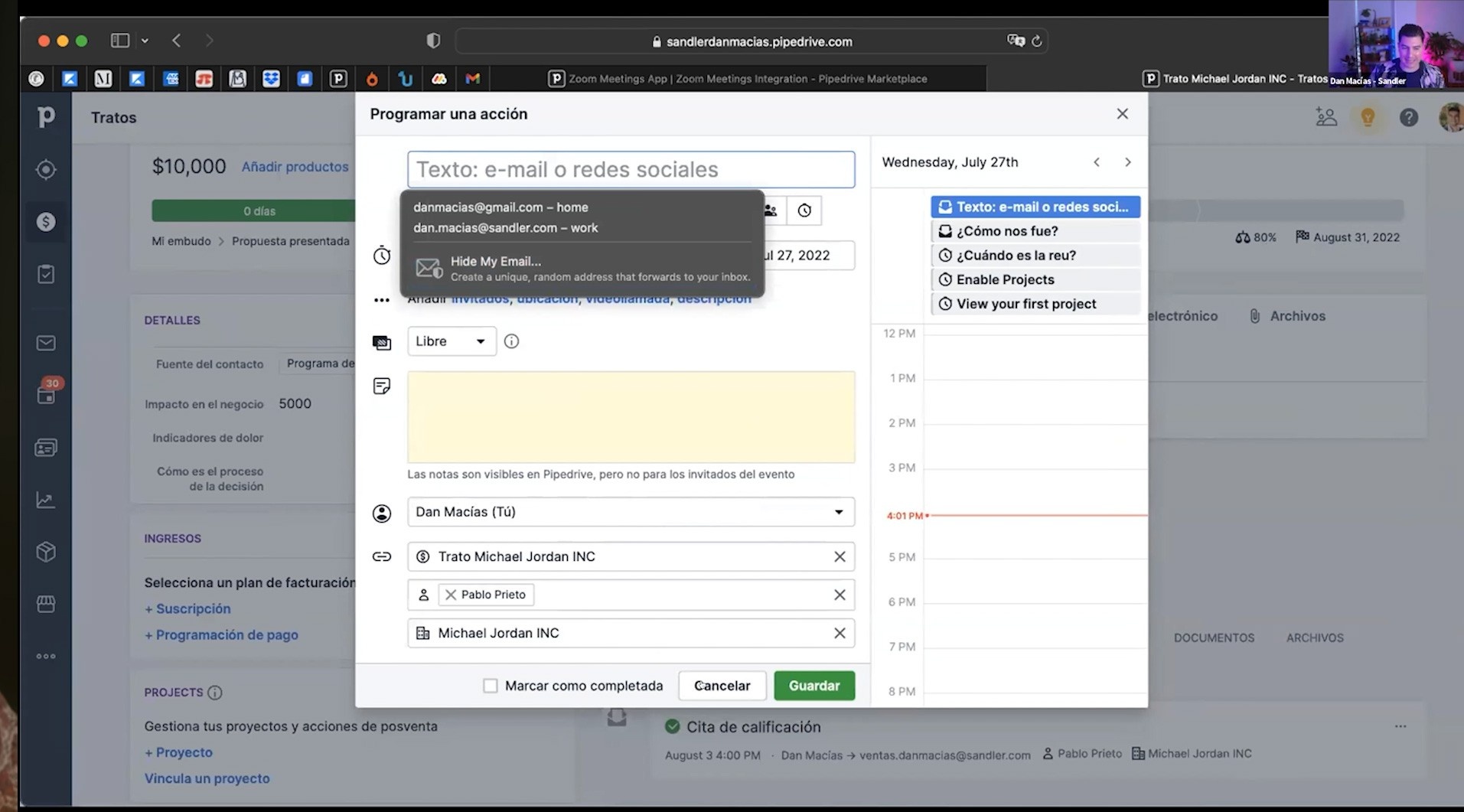Go to next day in calendar

point(1127,162)
